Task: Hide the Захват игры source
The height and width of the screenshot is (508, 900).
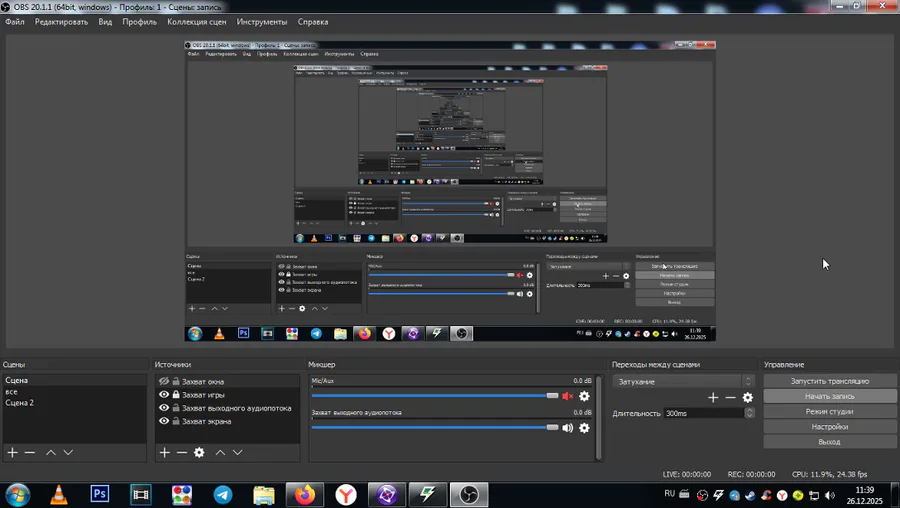Action: point(164,394)
